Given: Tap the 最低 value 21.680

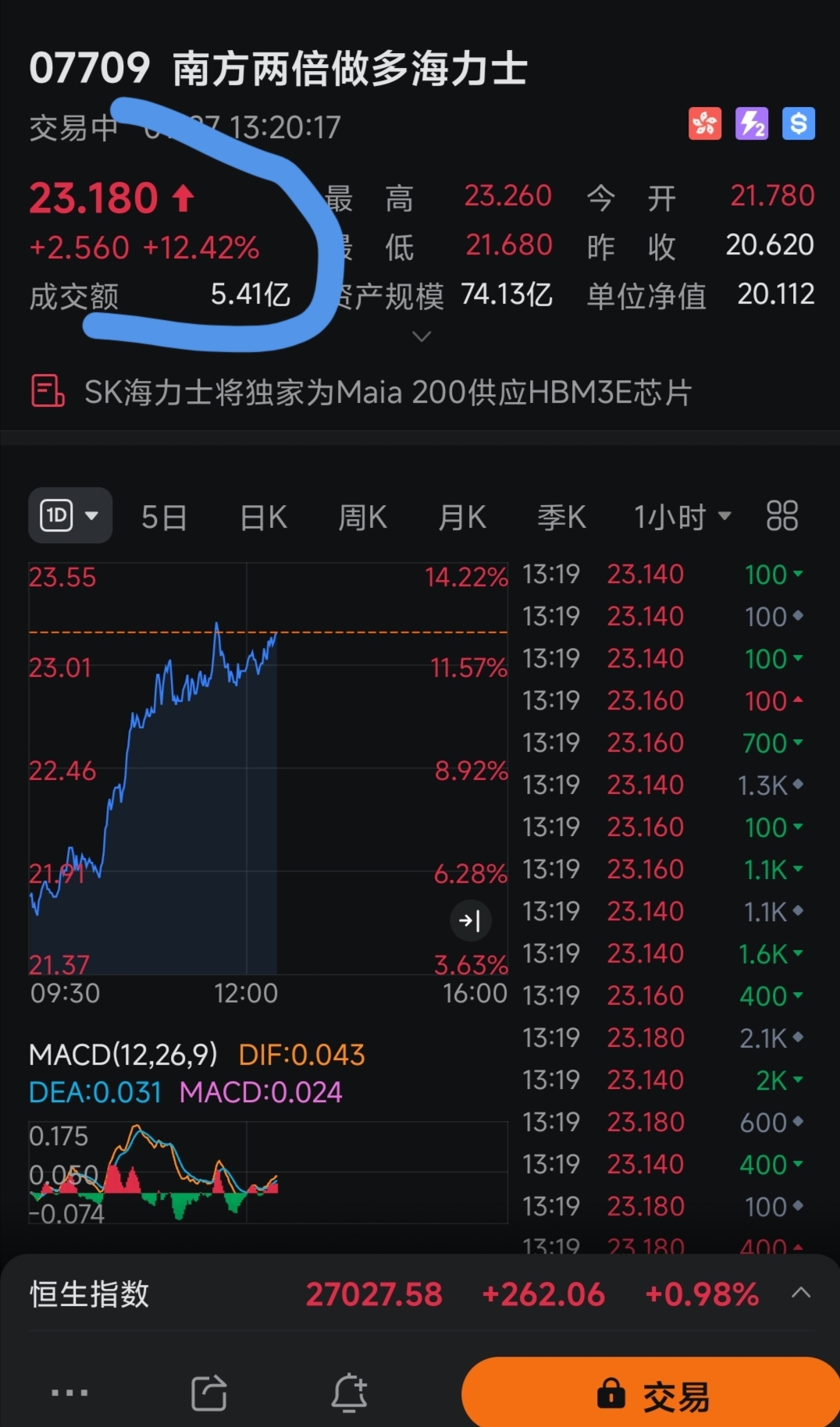Looking at the screenshot, I should [509, 245].
